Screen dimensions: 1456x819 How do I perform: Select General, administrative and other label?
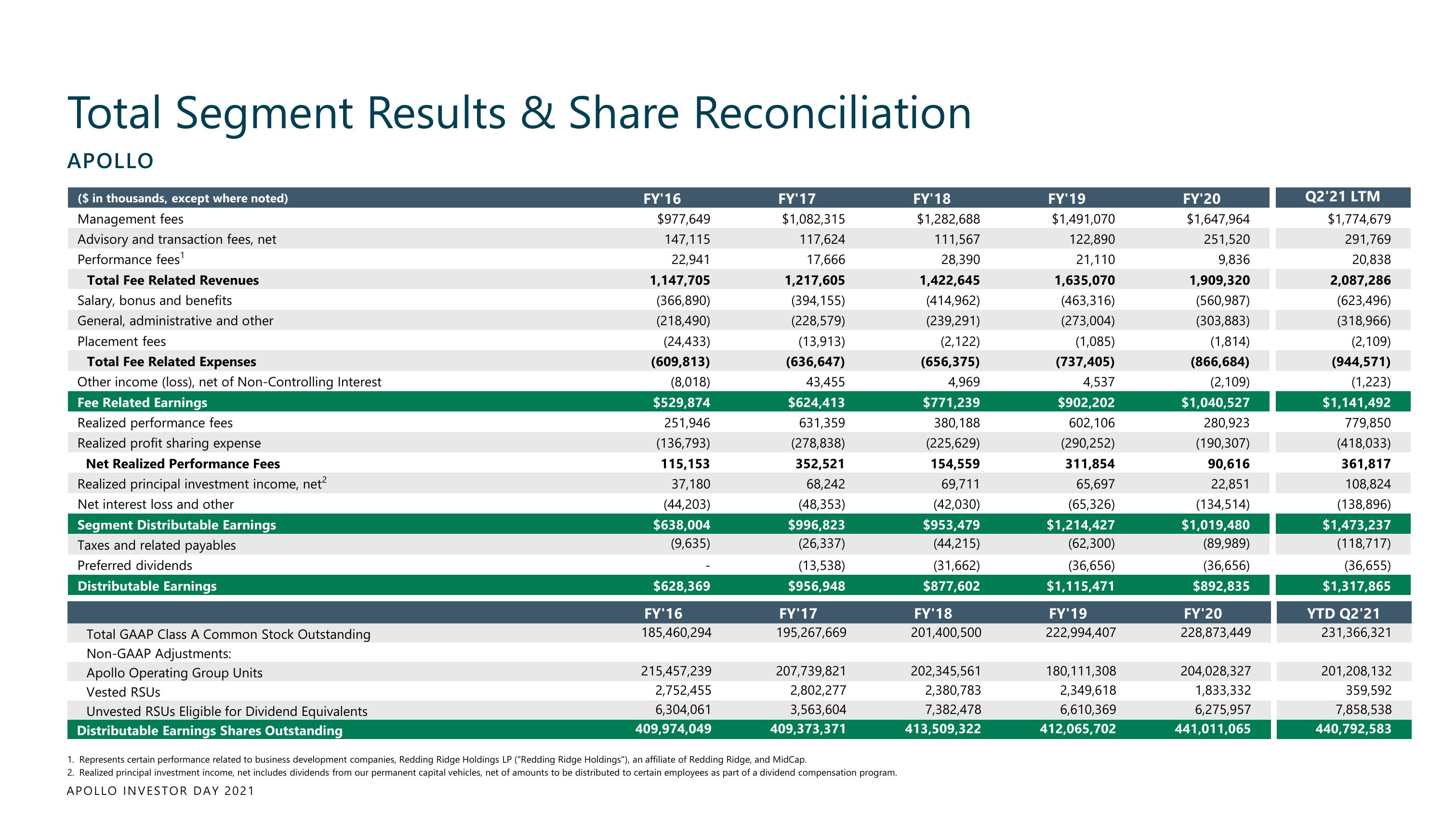(x=175, y=321)
